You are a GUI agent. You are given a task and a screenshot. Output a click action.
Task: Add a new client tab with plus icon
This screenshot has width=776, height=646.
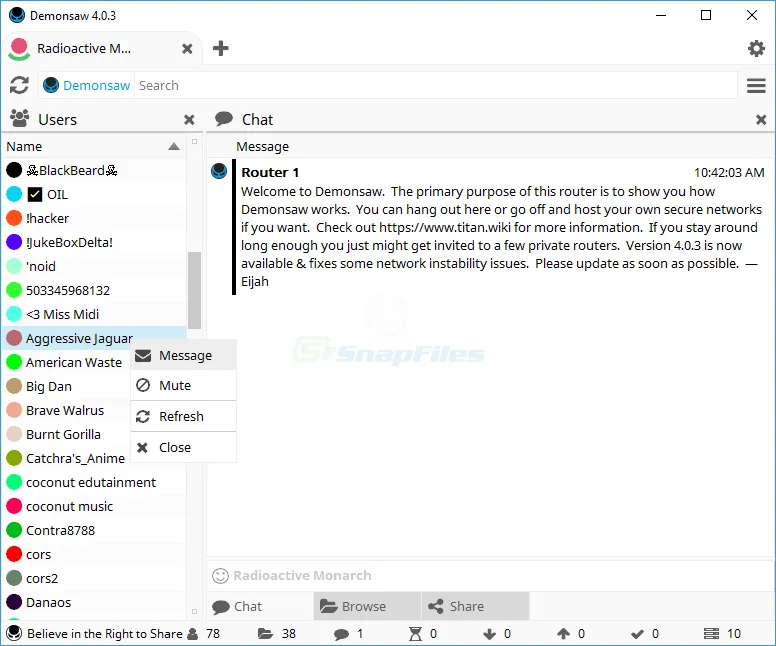point(220,49)
